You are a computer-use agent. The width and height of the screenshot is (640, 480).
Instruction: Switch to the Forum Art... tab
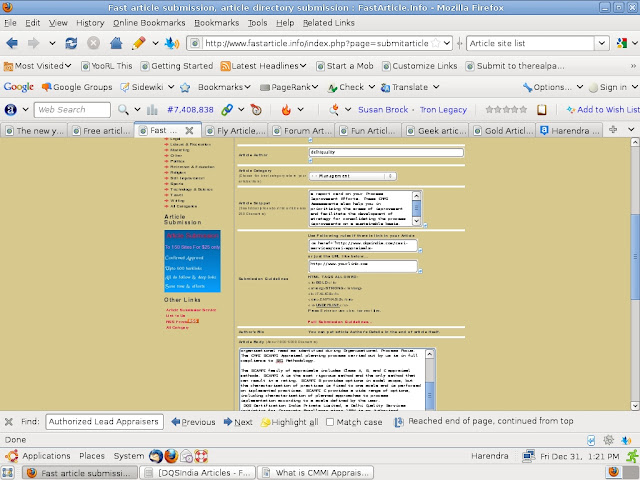(x=306, y=130)
